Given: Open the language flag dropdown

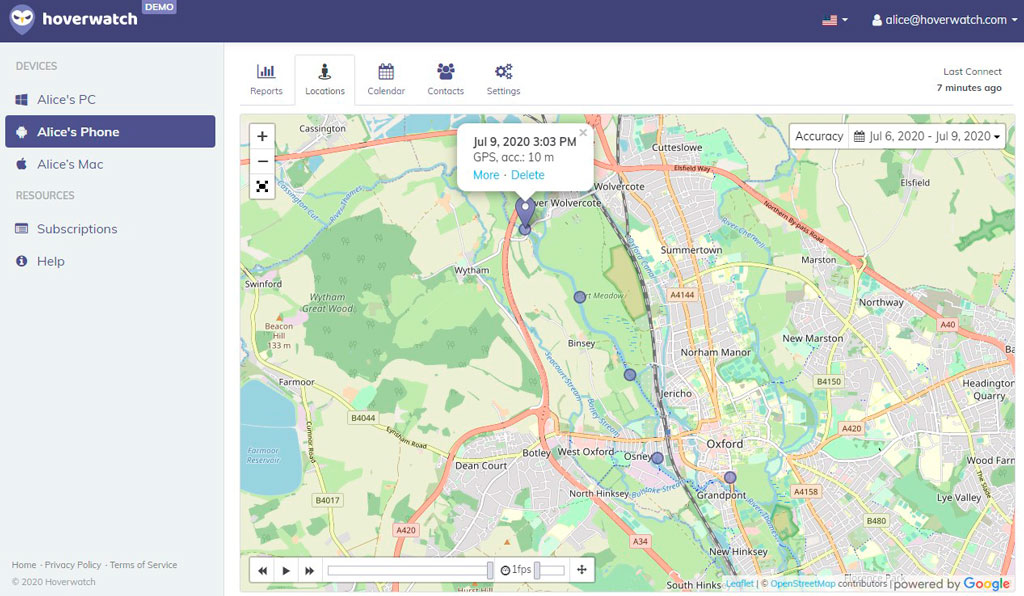Looking at the screenshot, I should (x=834, y=20).
